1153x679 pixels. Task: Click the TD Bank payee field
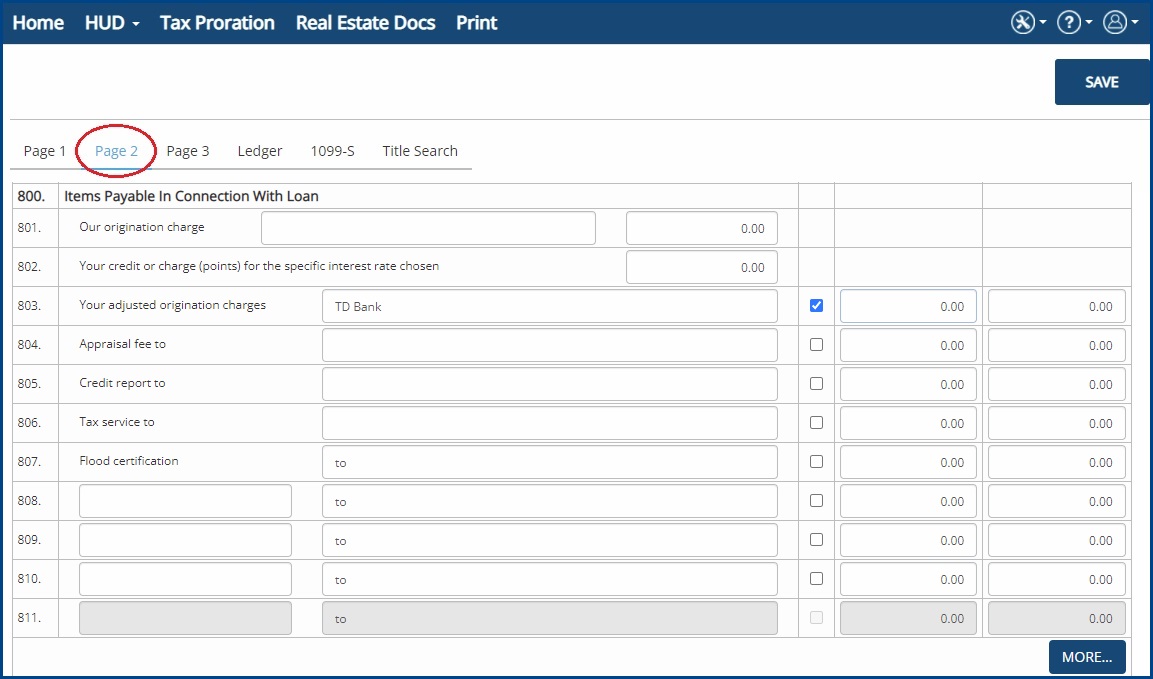click(x=549, y=306)
